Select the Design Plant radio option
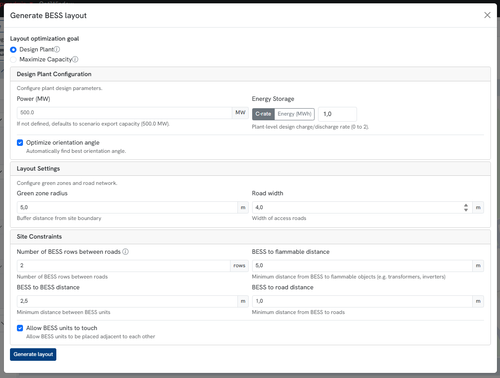Image resolution: width=500 pixels, height=378 pixels. click(13, 50)
